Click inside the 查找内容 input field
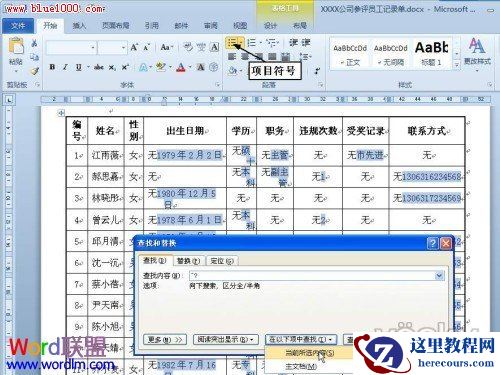This screenshot has height=375, width=500. (312, 275)
